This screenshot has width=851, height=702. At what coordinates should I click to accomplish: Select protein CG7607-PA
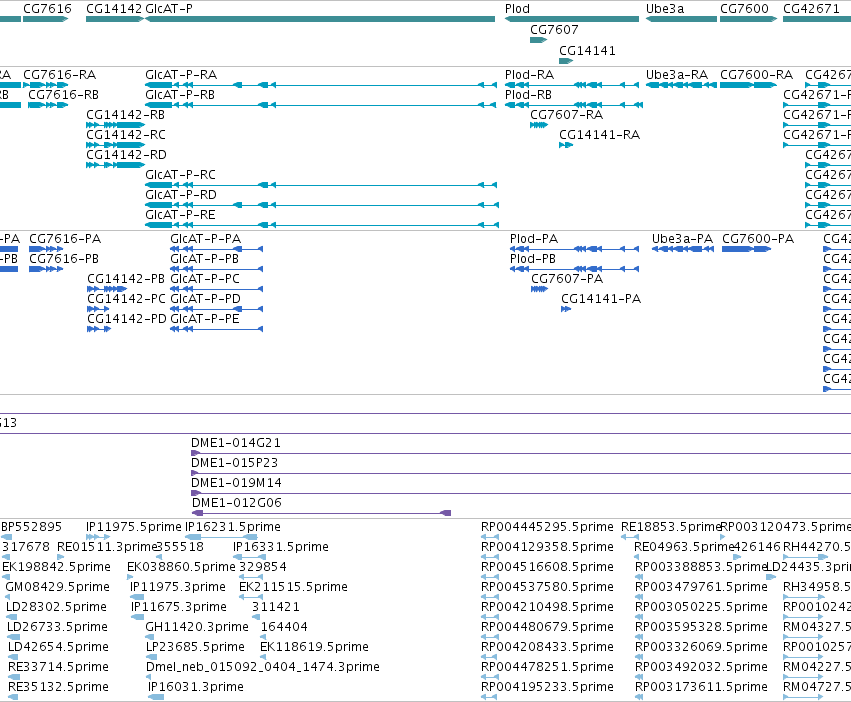(539, 289)
